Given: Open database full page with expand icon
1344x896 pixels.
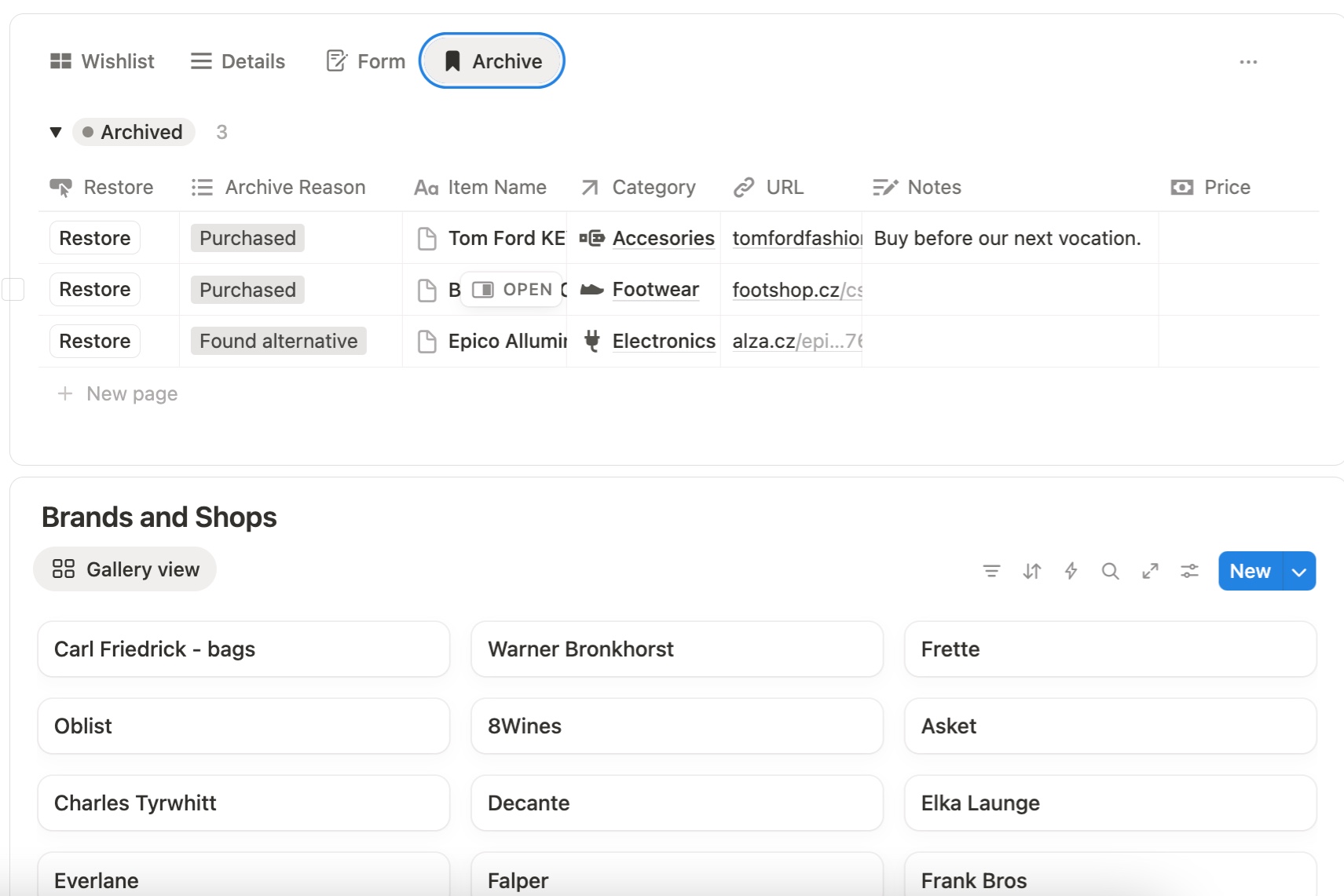Looking at the screenshot, I should (x=1150, y=571).
